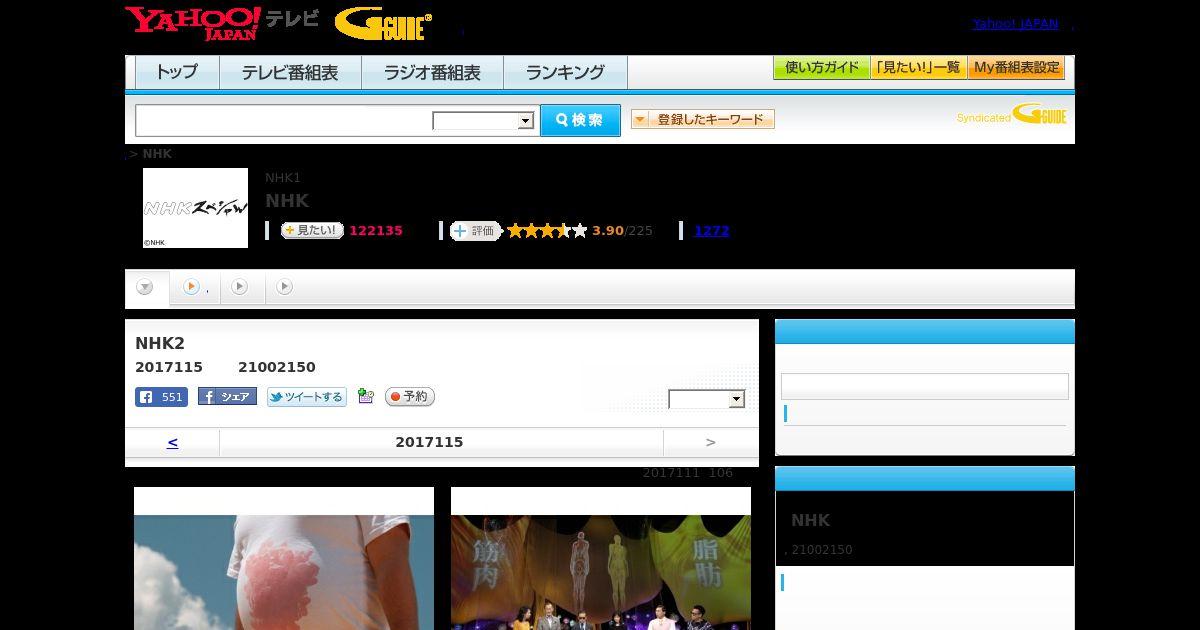Open the 1272 reviews link
Viewport: 1200px width, 630px height.
tap(712, 231)
